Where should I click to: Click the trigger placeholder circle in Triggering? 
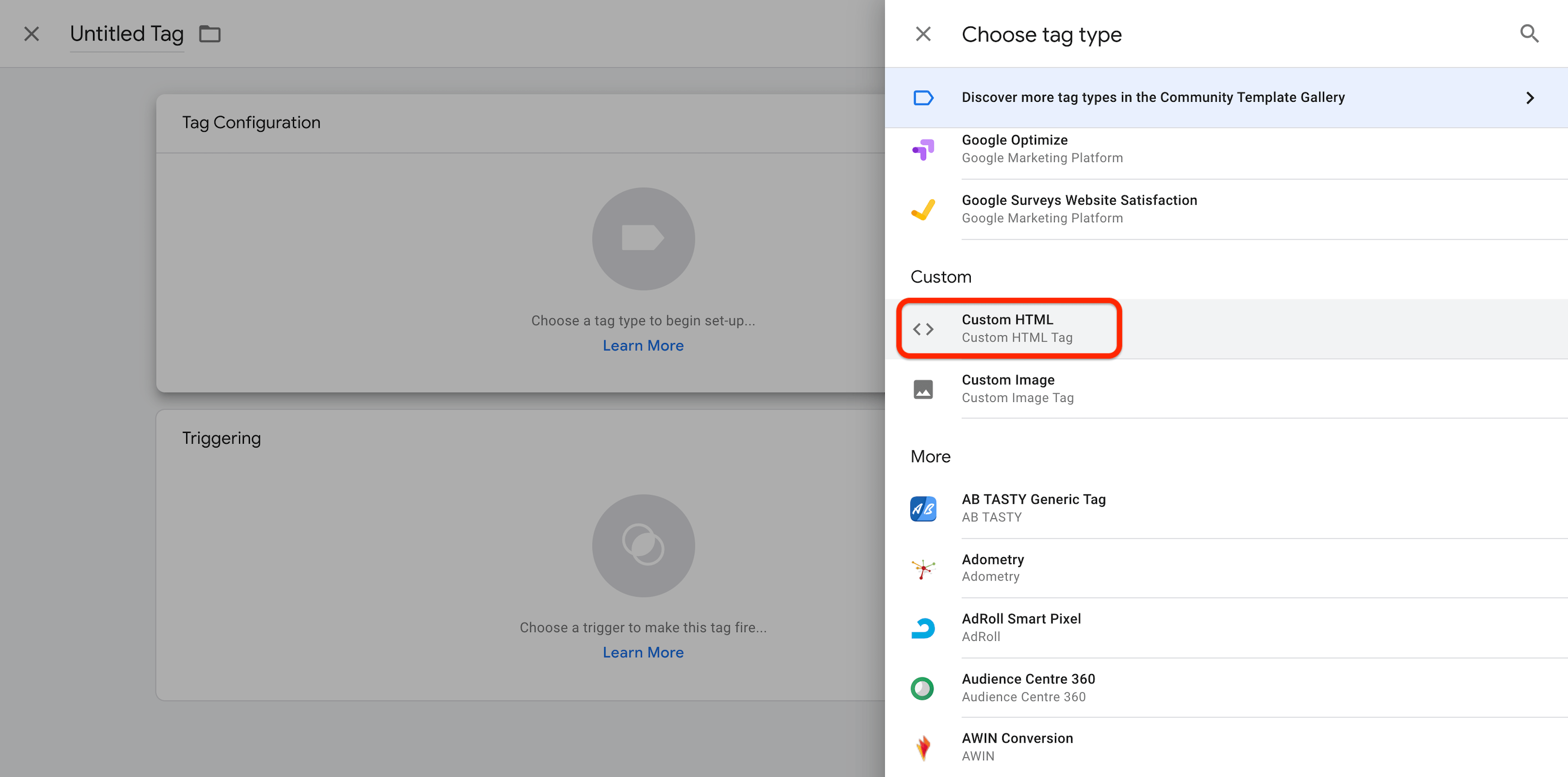(x=643, y=546)
